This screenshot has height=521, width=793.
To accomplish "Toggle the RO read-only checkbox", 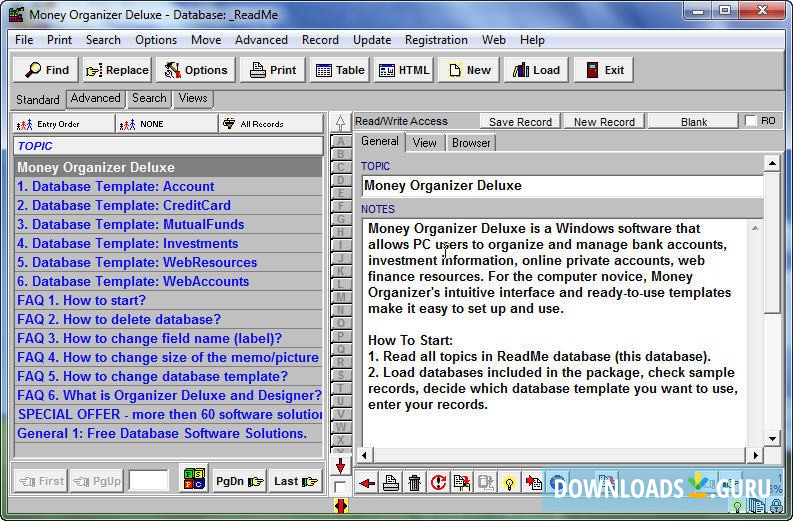I will point(751,121).
